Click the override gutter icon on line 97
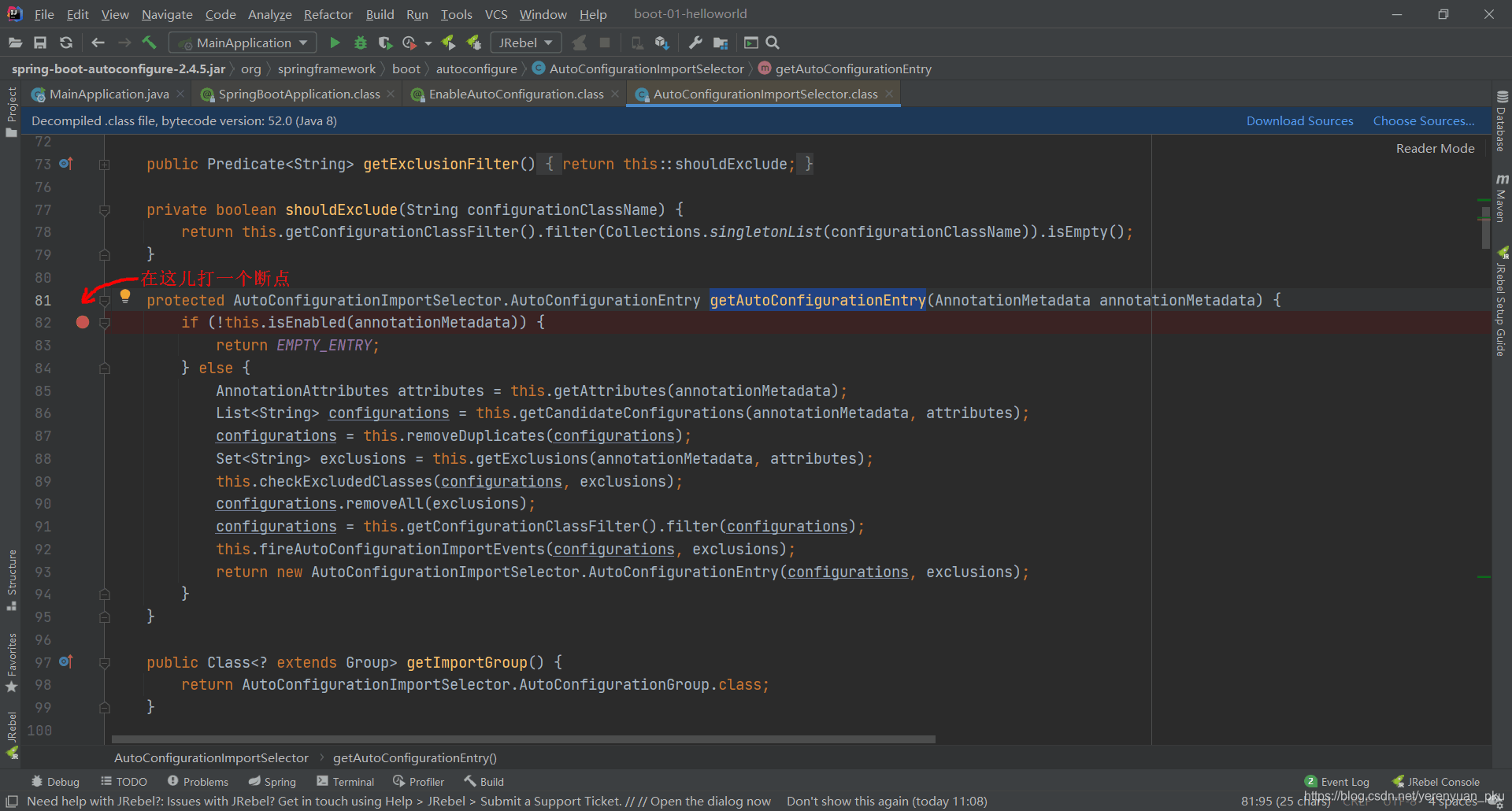 pos(66,662)
